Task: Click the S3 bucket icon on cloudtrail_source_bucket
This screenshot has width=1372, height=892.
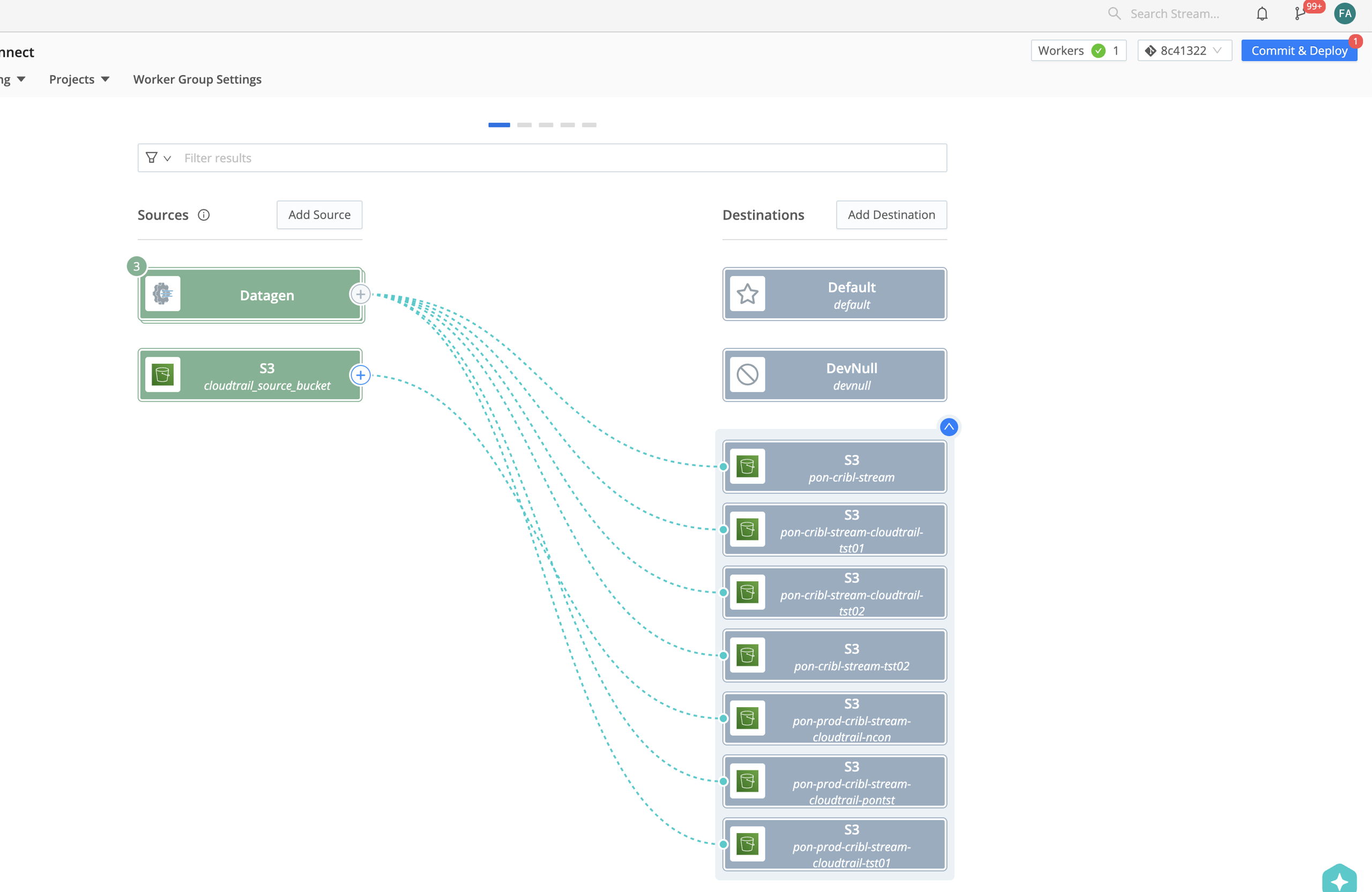Action: click(162, 374)
